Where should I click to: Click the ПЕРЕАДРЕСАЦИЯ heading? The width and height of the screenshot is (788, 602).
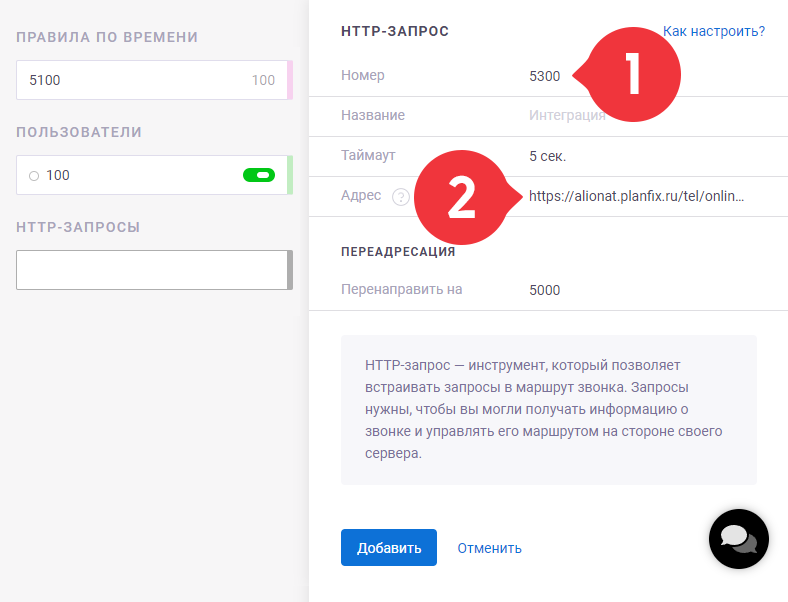(x=398, y=252)
